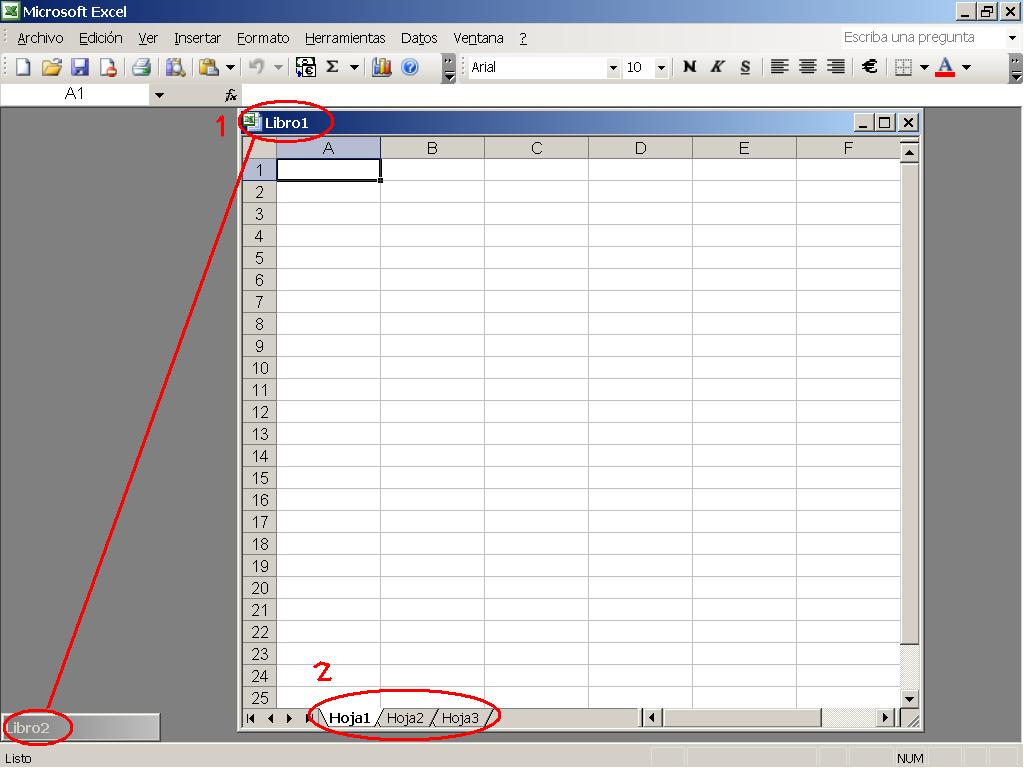Go to the previous sheet tab arrow
This screenshot has width=1024, height=768.
point(270,718)
